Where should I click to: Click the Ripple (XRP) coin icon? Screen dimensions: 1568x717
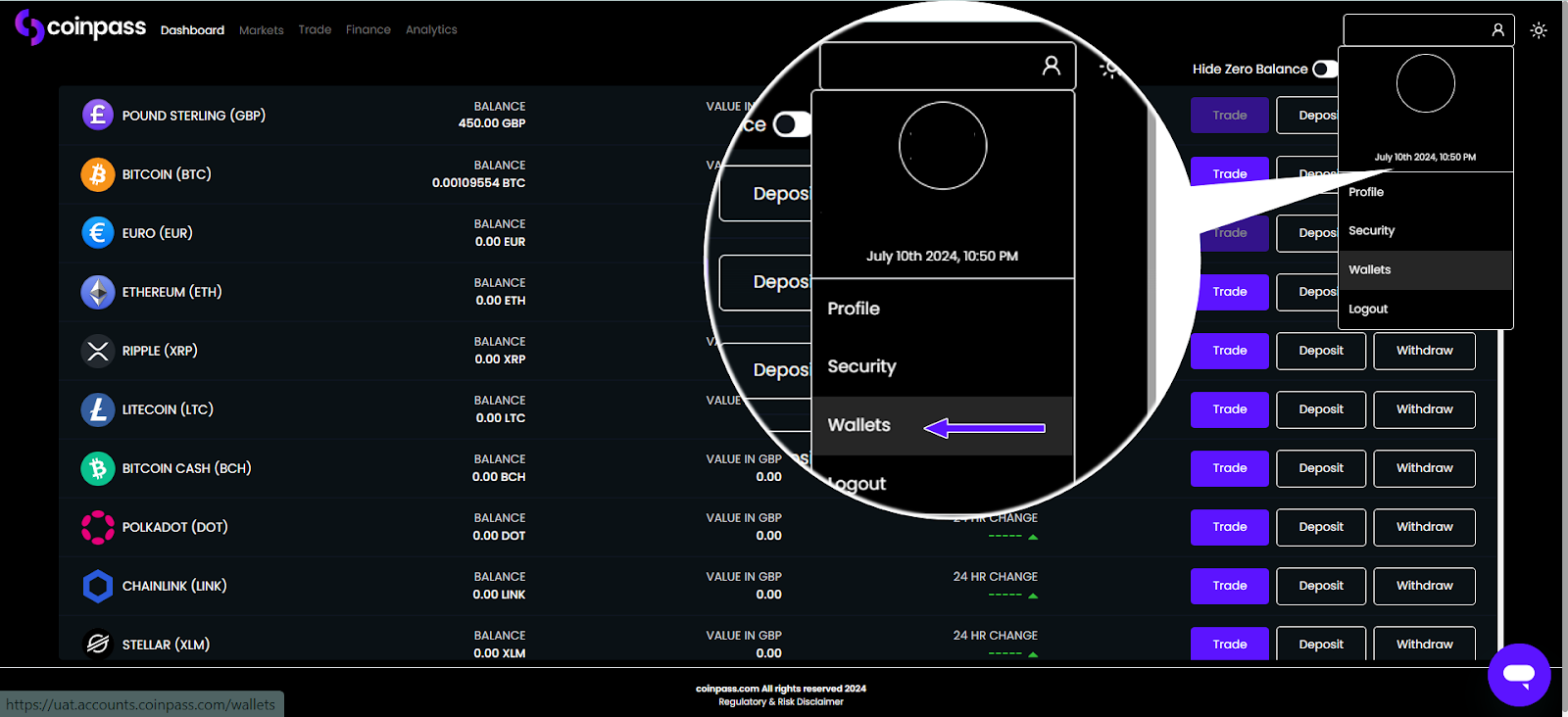click(x=97, y=351)
